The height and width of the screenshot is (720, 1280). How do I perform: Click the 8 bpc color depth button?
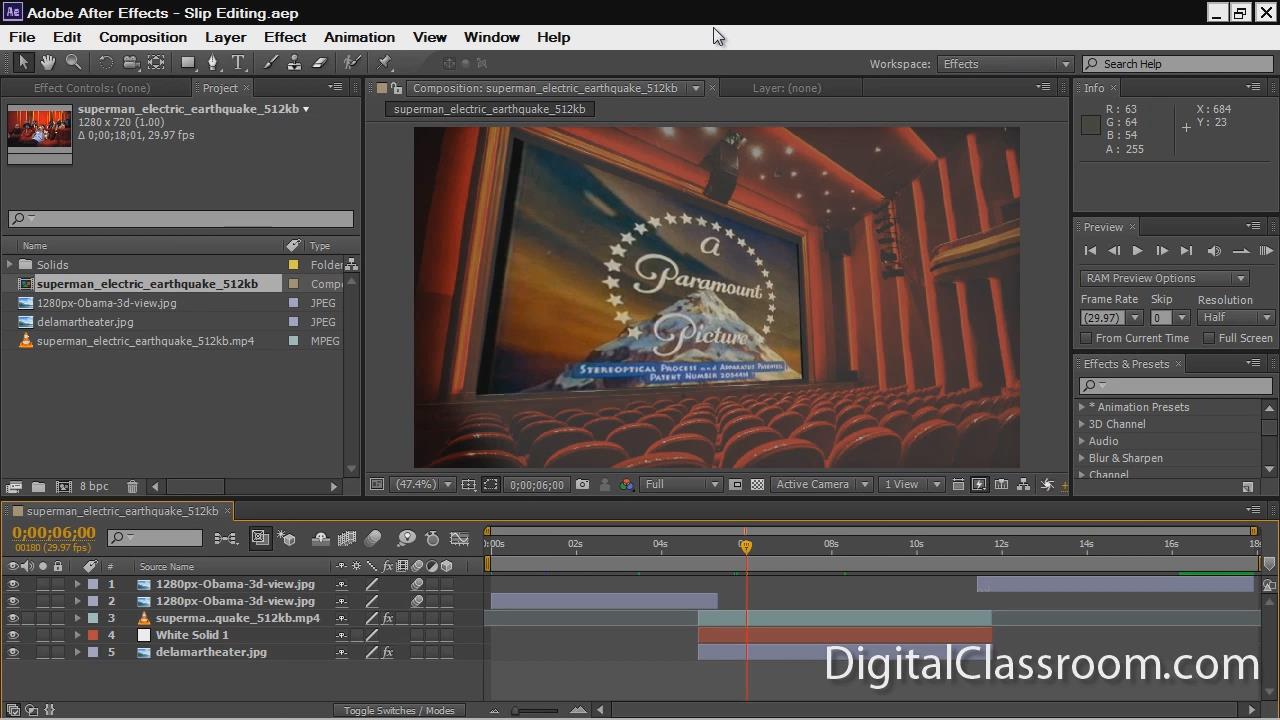[x=95, y=487]
